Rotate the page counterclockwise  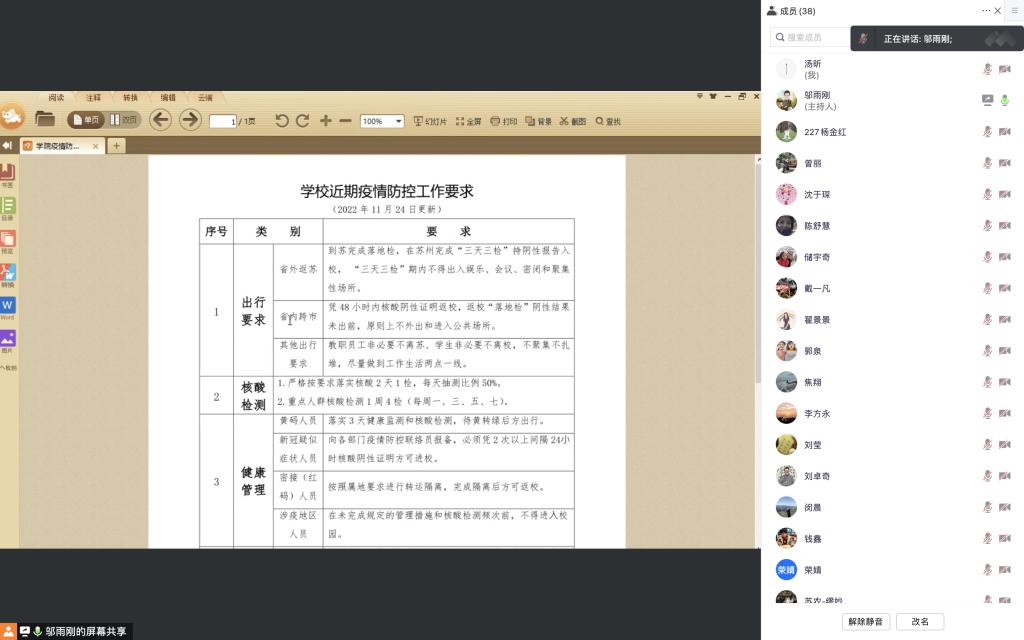pos(281,121)
